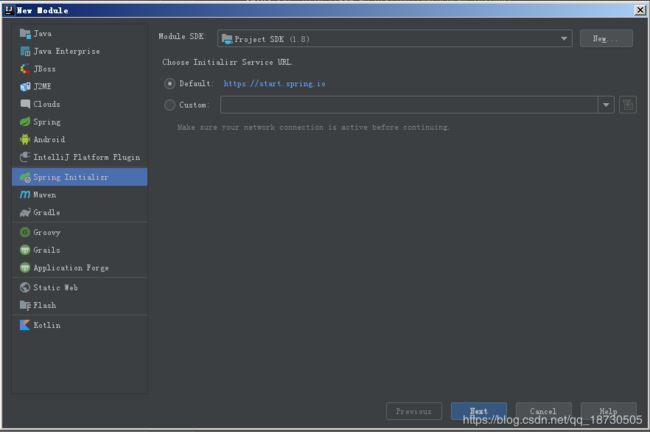This screenshot has width=650, height=434.
Task: Select J2ME label in list
Action: 42,87
